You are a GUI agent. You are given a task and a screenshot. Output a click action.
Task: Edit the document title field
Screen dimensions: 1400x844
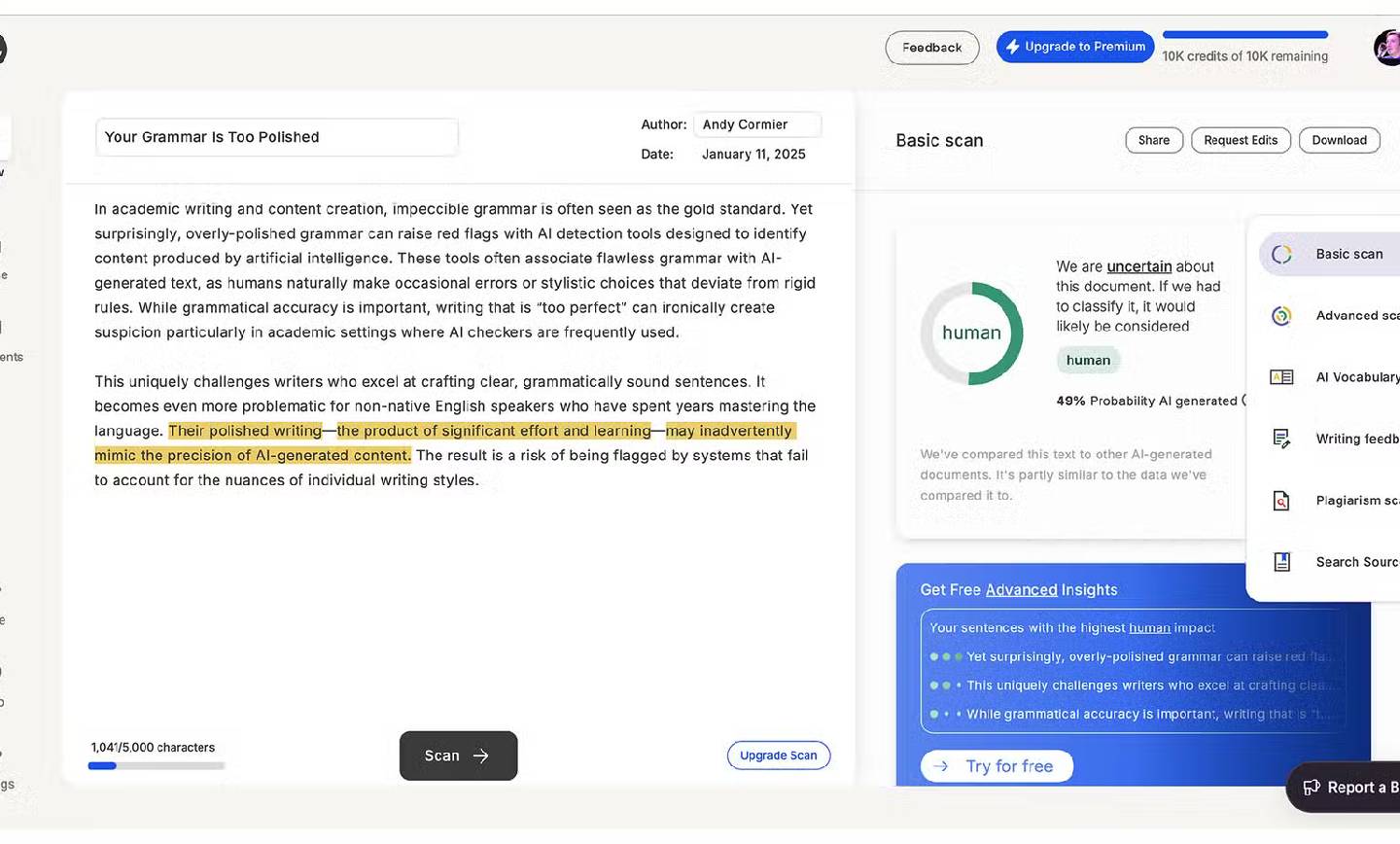(x=276, y=137)
